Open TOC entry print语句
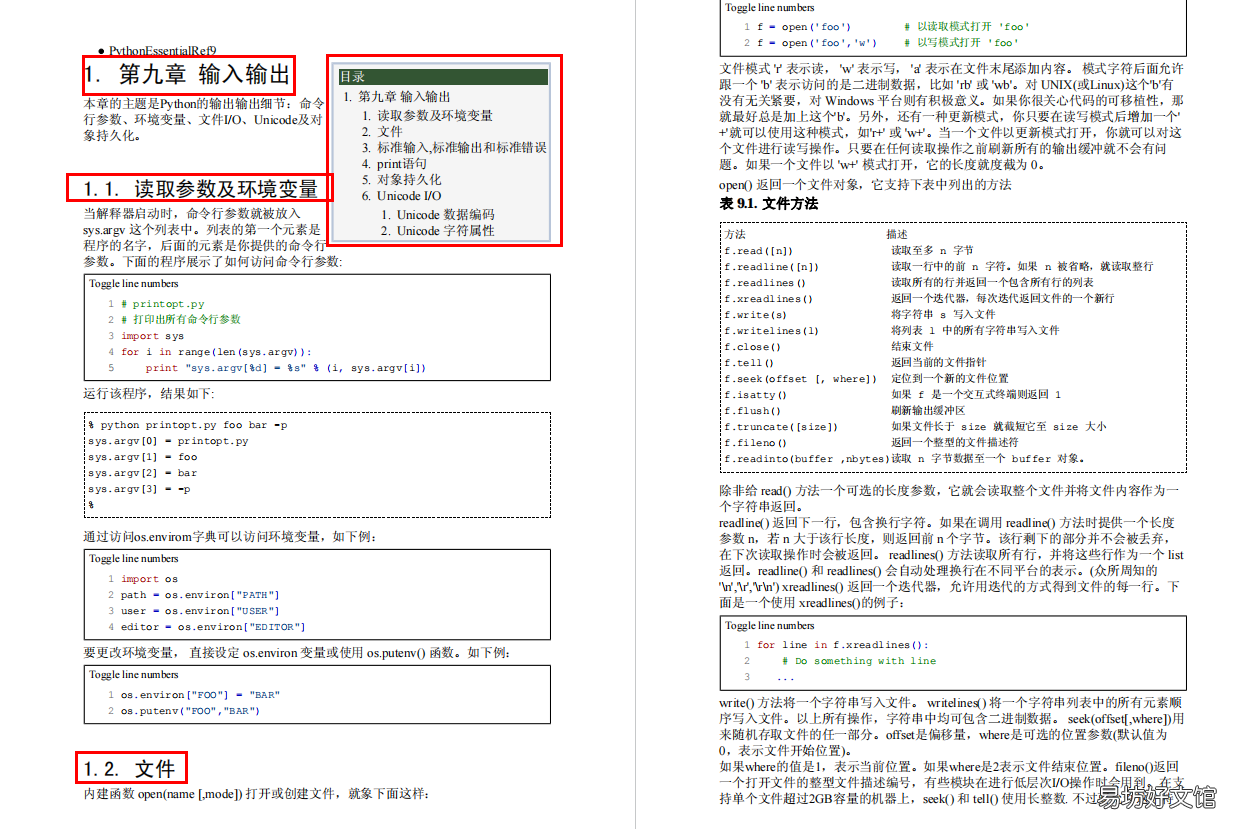The height and width of the screenshot is (829, 1244). [402, 164]
